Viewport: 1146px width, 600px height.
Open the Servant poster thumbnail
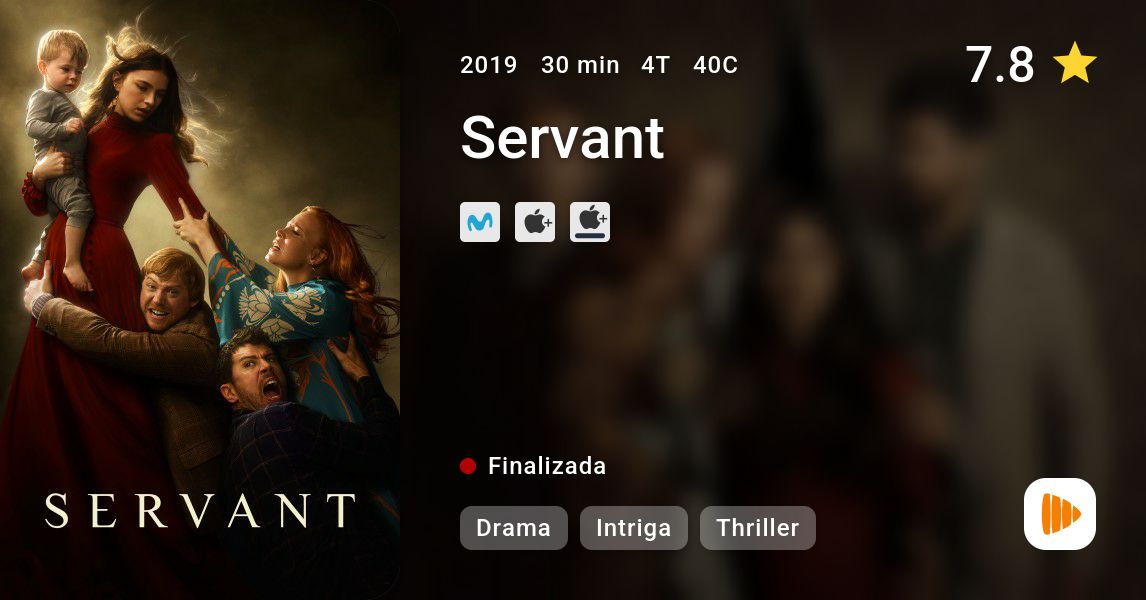[200, 300]
